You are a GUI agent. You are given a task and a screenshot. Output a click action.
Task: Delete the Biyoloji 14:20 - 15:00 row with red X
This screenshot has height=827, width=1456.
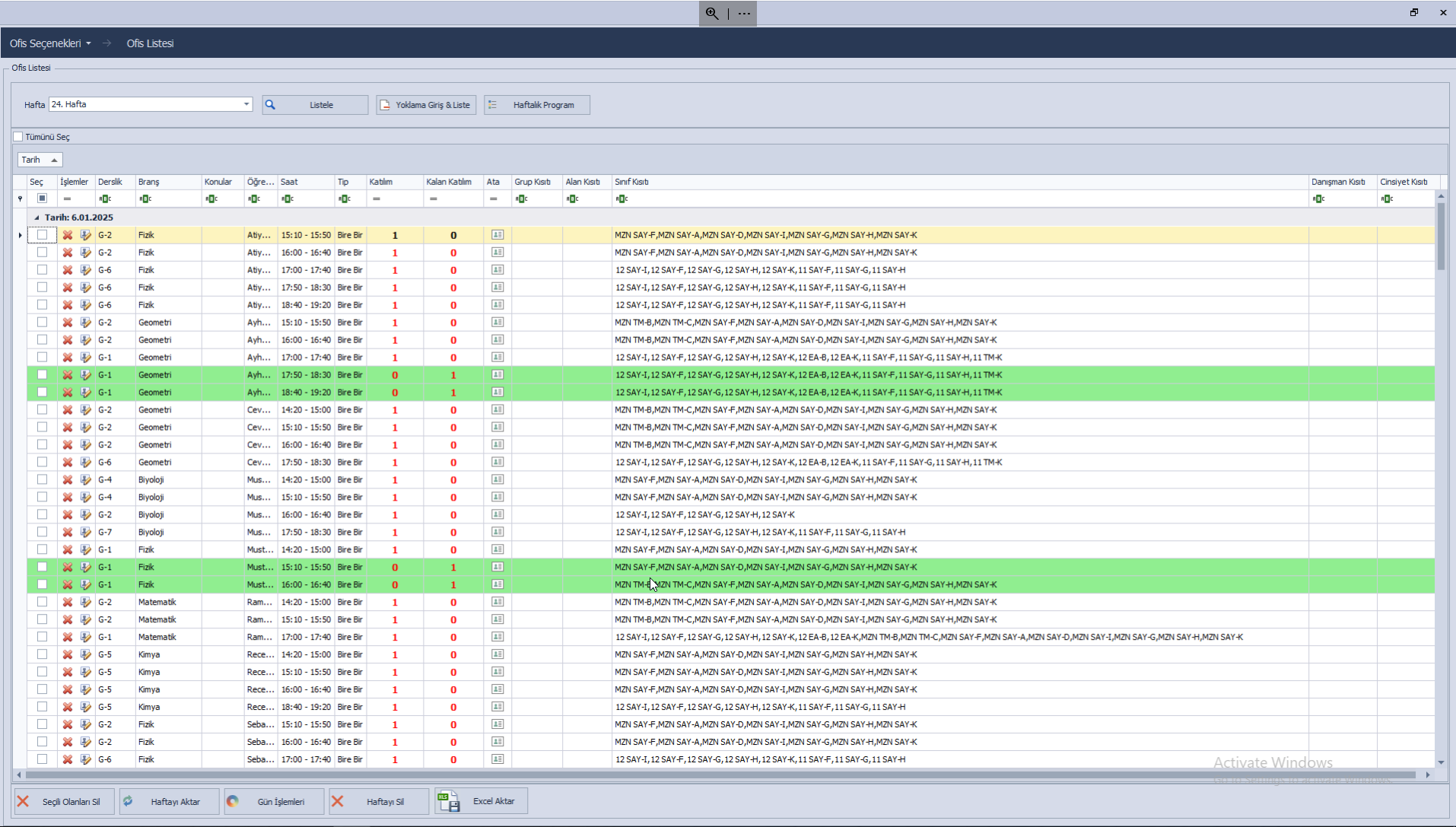[68, 480]
